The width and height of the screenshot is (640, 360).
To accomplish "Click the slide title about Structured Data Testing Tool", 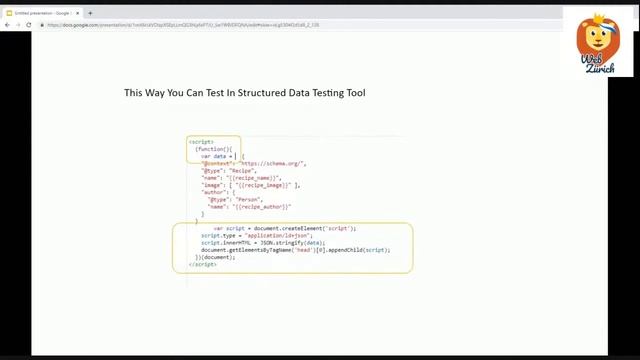I will pyautogui.click(x=244, y=93).
